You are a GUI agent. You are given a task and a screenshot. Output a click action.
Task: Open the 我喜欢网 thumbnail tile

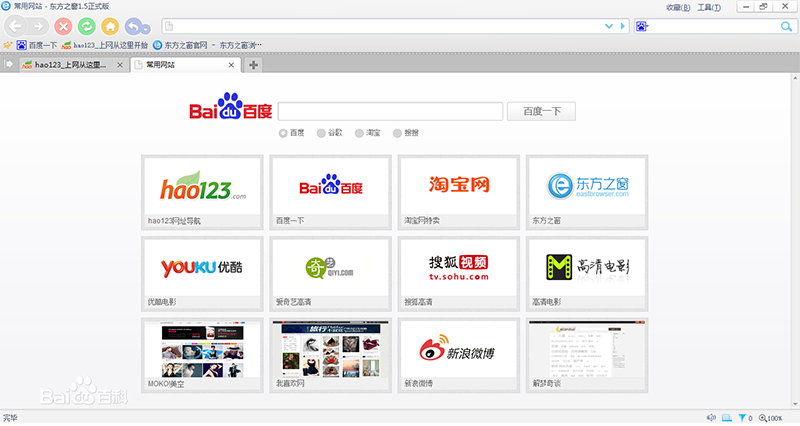pyautogui.click(x=331, y=355)
